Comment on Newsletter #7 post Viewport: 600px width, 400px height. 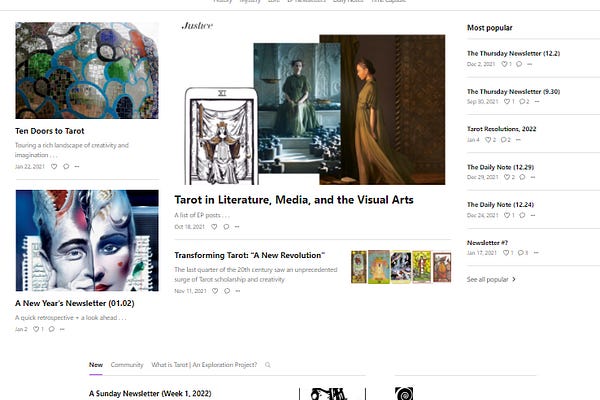(x=523, y=253)
